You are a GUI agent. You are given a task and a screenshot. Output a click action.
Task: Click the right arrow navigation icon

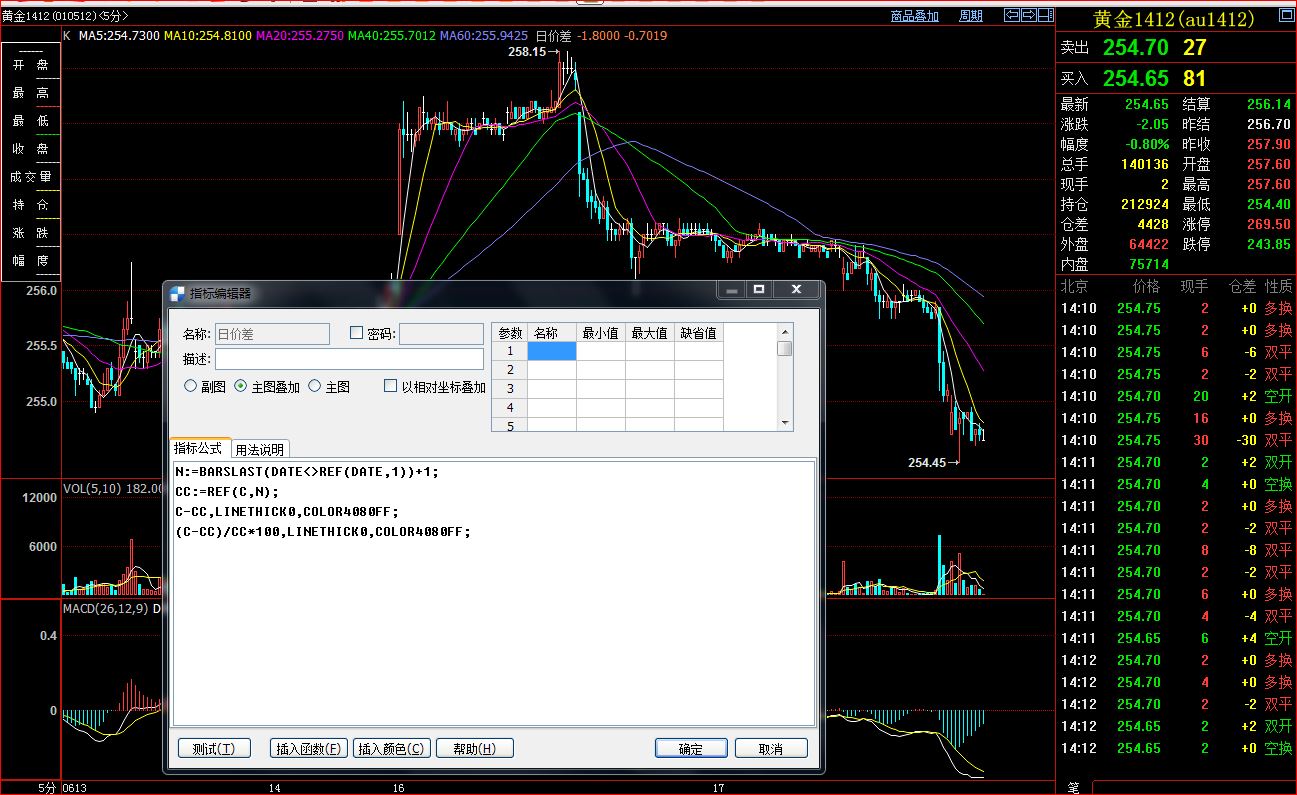tap(1028, 15)
